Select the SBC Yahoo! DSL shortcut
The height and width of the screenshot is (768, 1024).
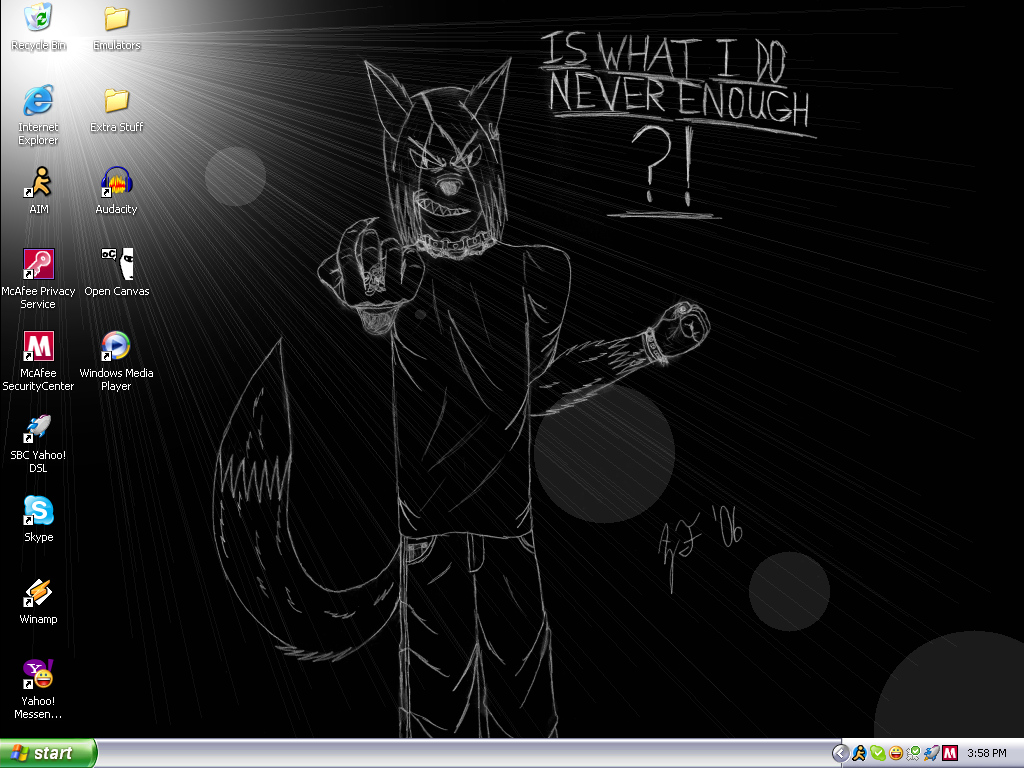point(39,444)
